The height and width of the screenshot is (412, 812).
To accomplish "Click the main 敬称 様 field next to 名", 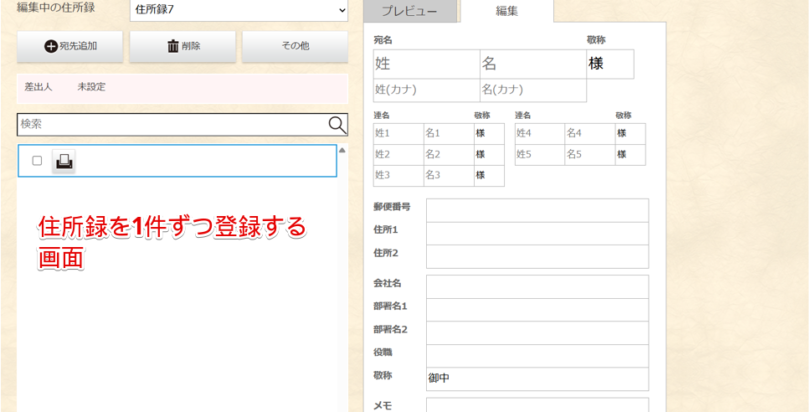I will pos(611,64).
